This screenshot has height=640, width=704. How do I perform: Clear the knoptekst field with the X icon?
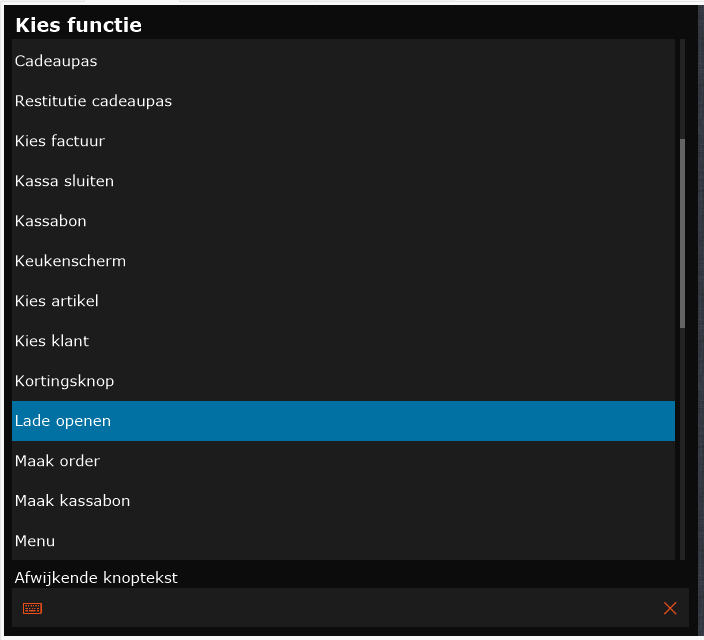coord(670,608)
